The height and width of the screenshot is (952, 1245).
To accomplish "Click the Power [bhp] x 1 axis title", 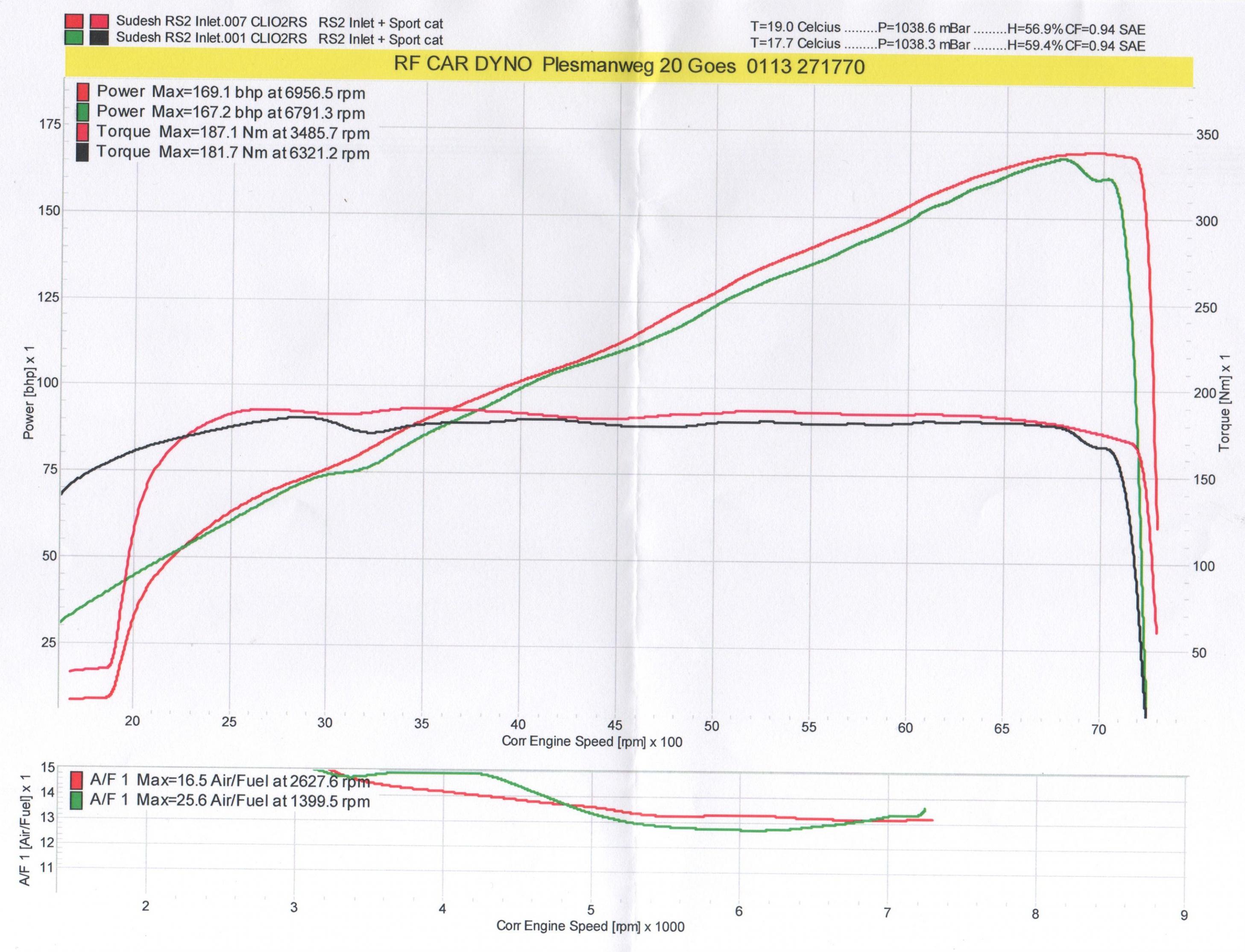I will tap(28, 392).
